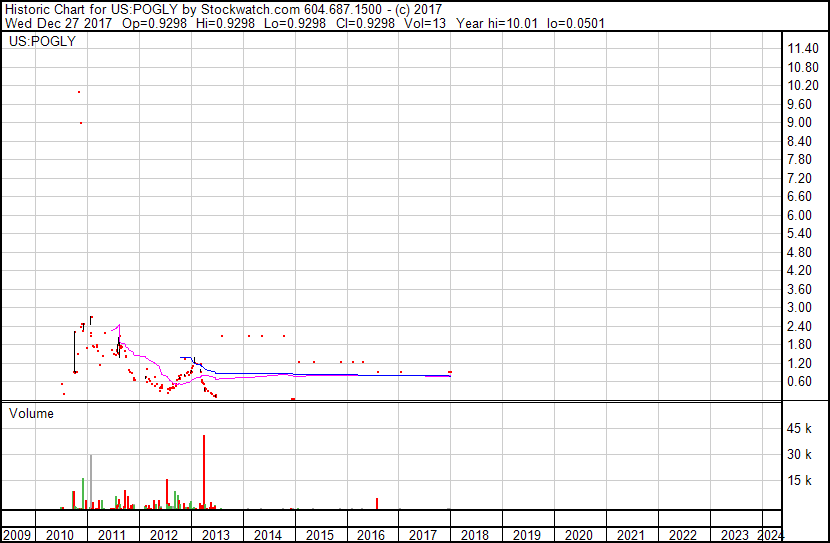
Task: Click the 10.20 price axis label
Action: tap(803, 85)
